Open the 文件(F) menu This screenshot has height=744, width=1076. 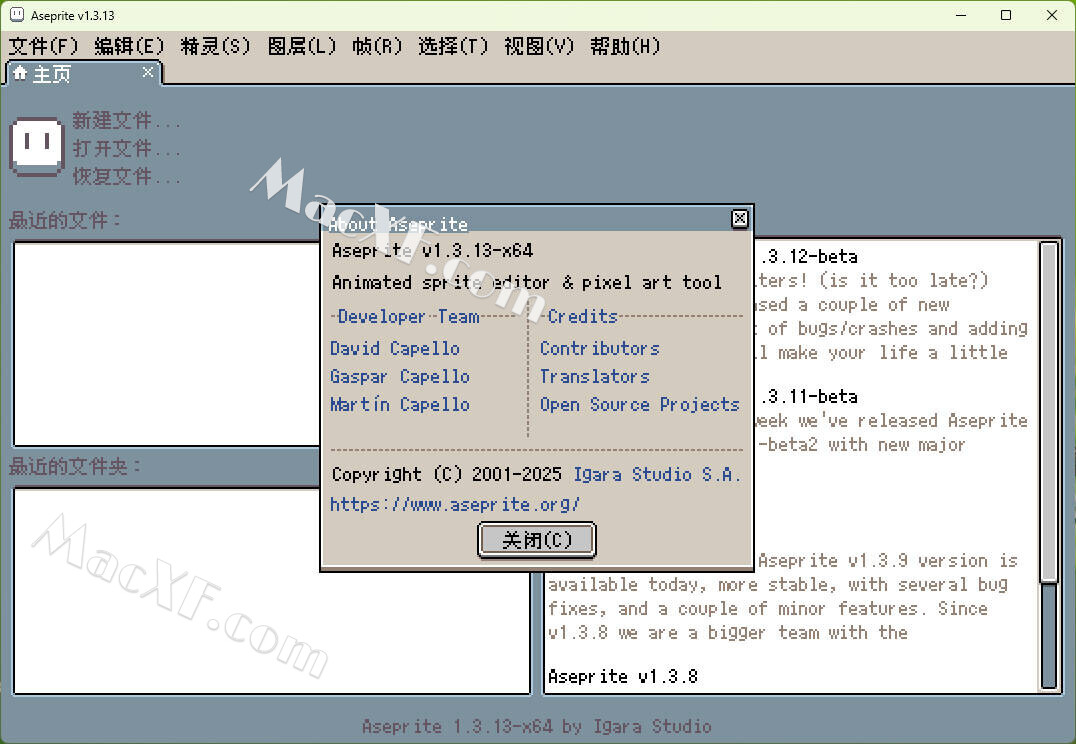[x=43, y=46]
